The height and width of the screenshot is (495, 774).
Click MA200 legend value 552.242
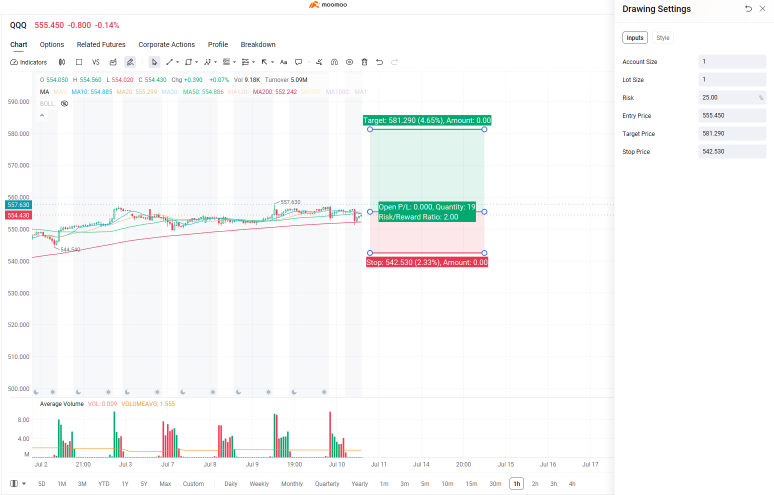click(x=275, y=92)
